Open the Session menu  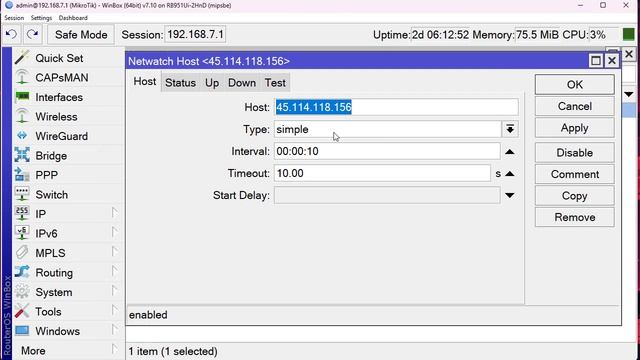[14, 18]
